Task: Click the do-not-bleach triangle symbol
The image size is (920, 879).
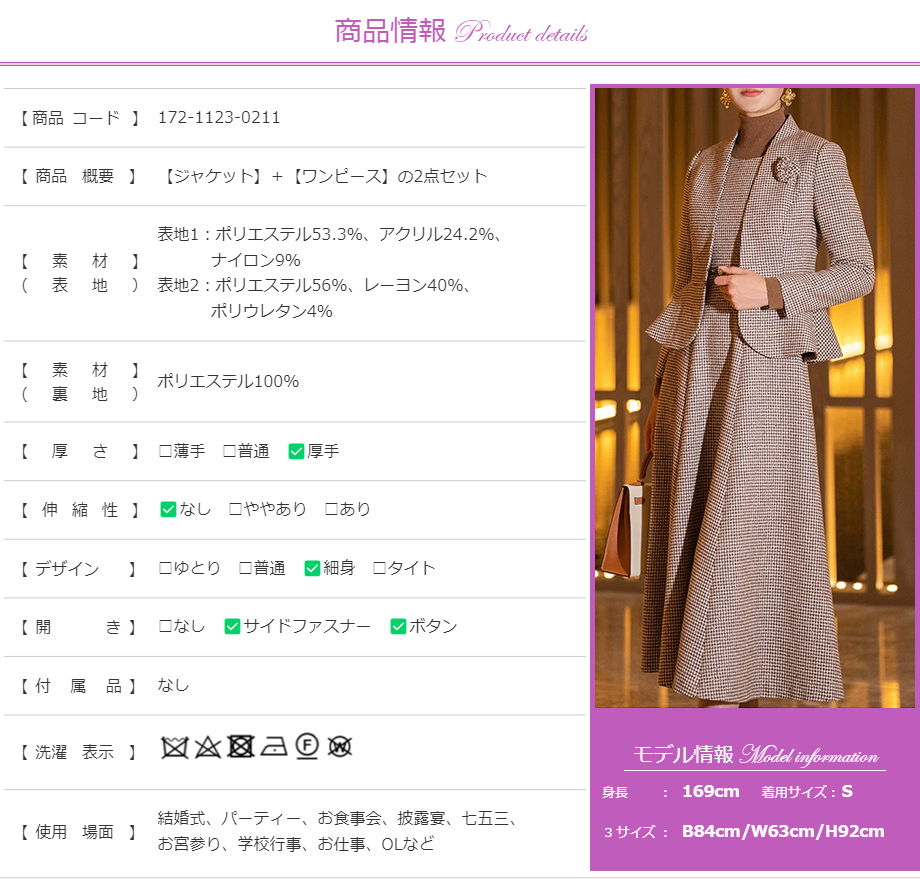Action: tap(207, 747)
